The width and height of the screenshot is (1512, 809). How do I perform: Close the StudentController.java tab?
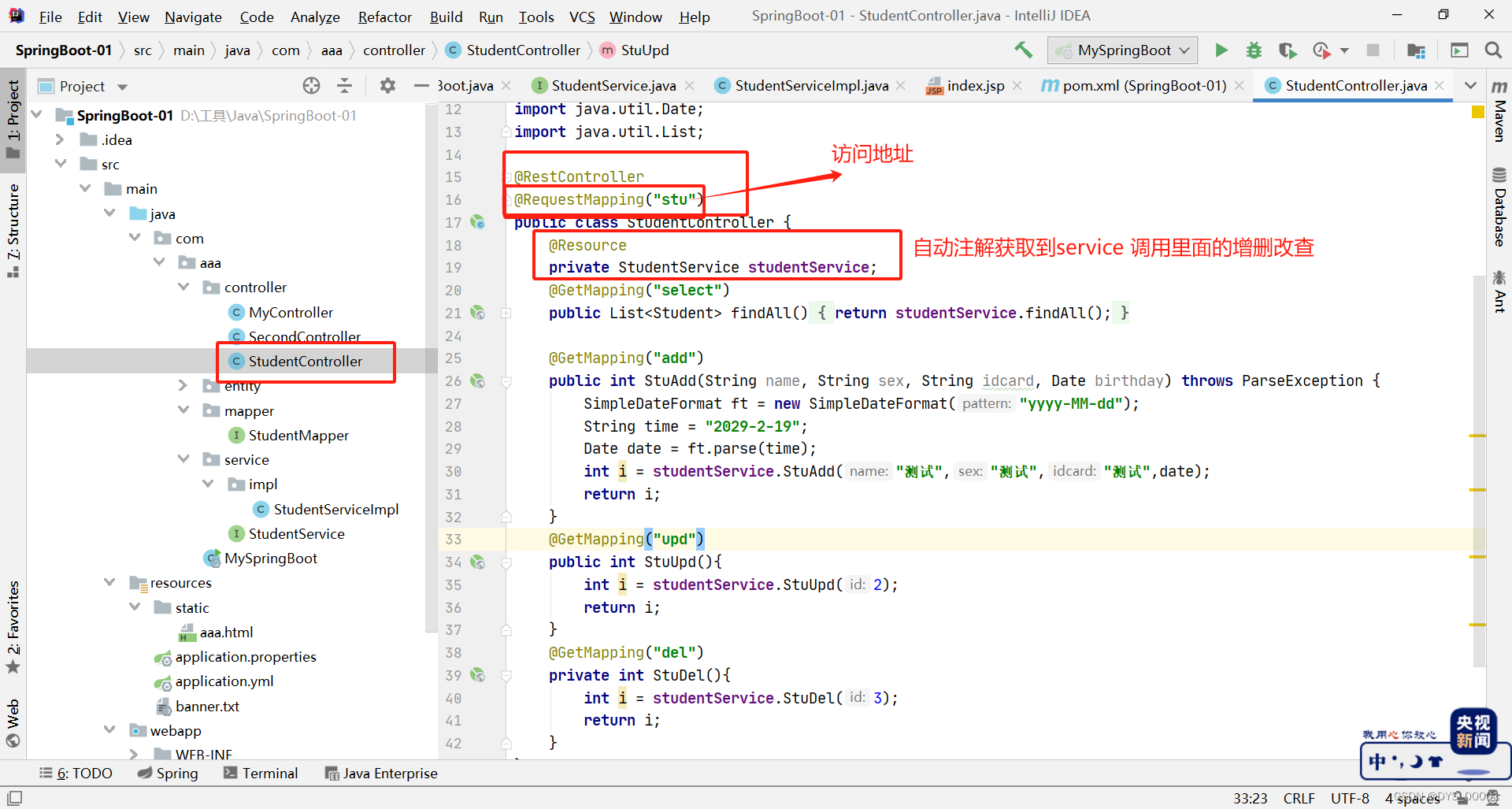pos(1440,85)
